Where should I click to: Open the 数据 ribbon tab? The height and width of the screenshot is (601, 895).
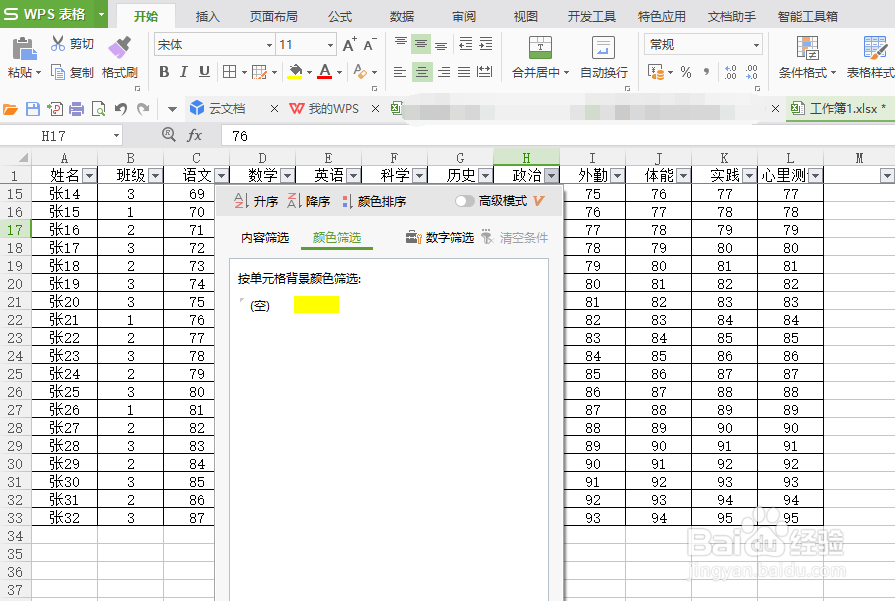402,17
